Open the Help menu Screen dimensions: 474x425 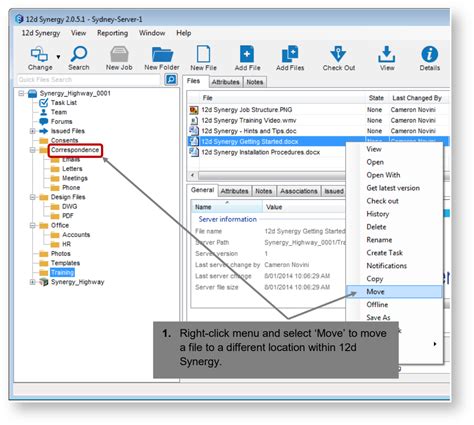pos(184,33)
